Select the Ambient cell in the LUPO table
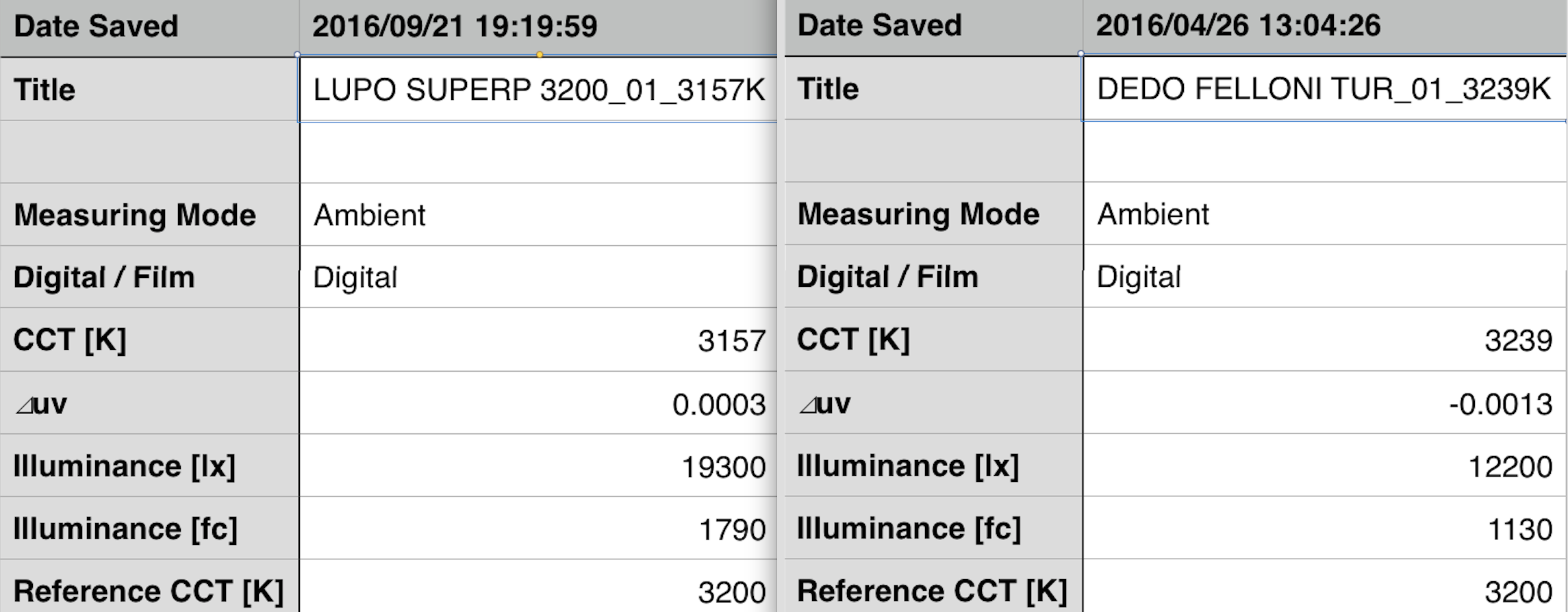The width and height of the screenshot is (1568, 612). (x=370, y=215)
